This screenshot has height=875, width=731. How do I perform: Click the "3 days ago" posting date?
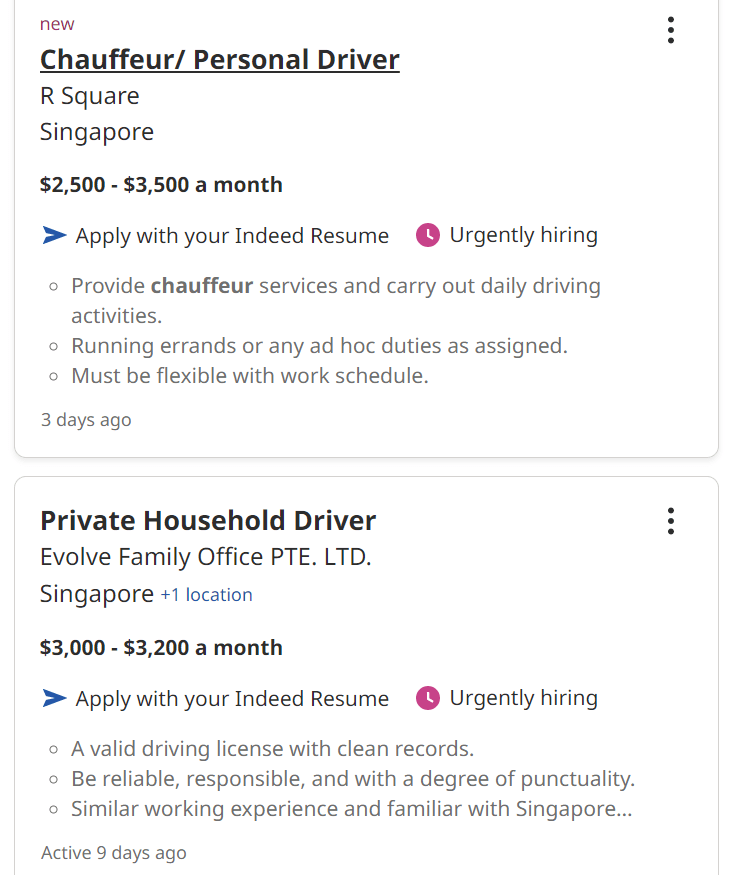coord(86,420)
